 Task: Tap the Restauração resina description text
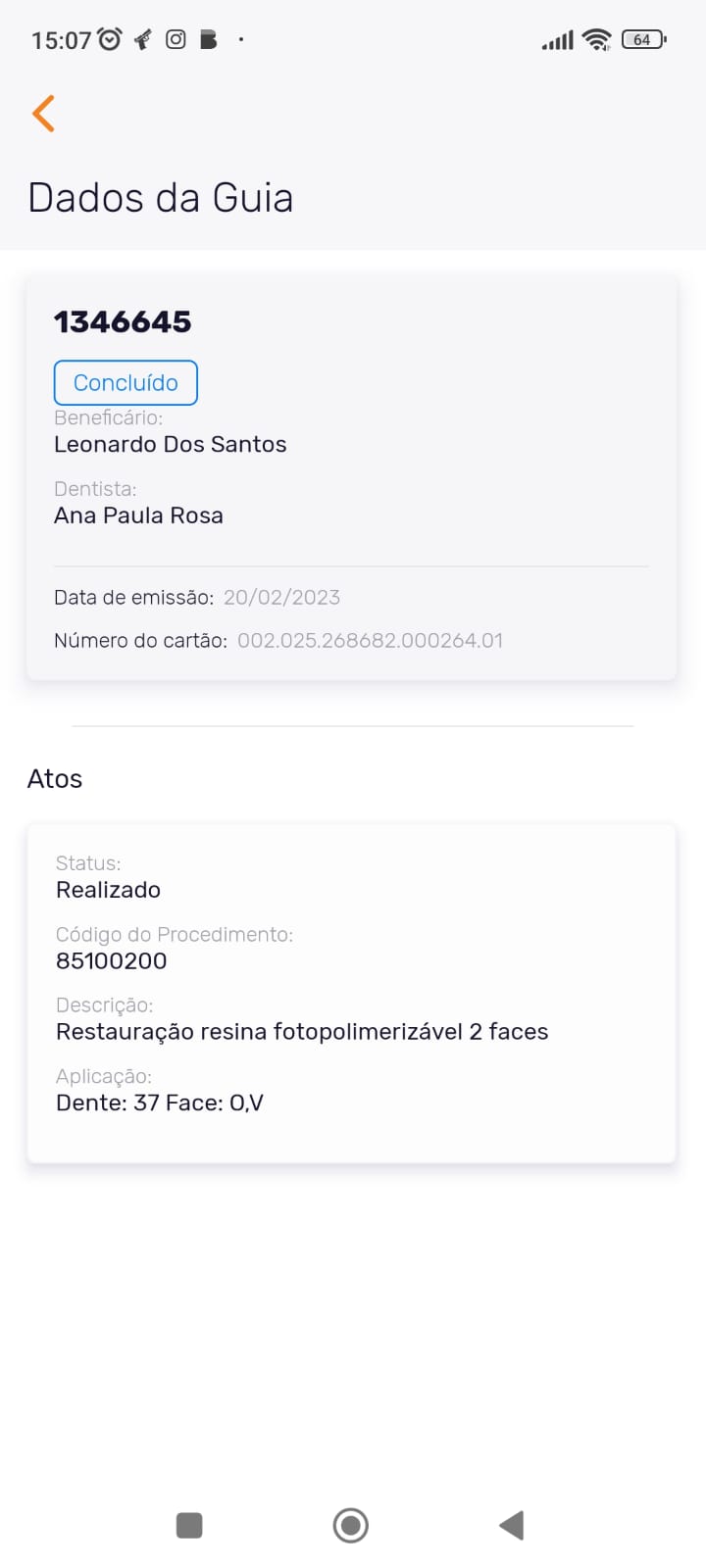302,1031
